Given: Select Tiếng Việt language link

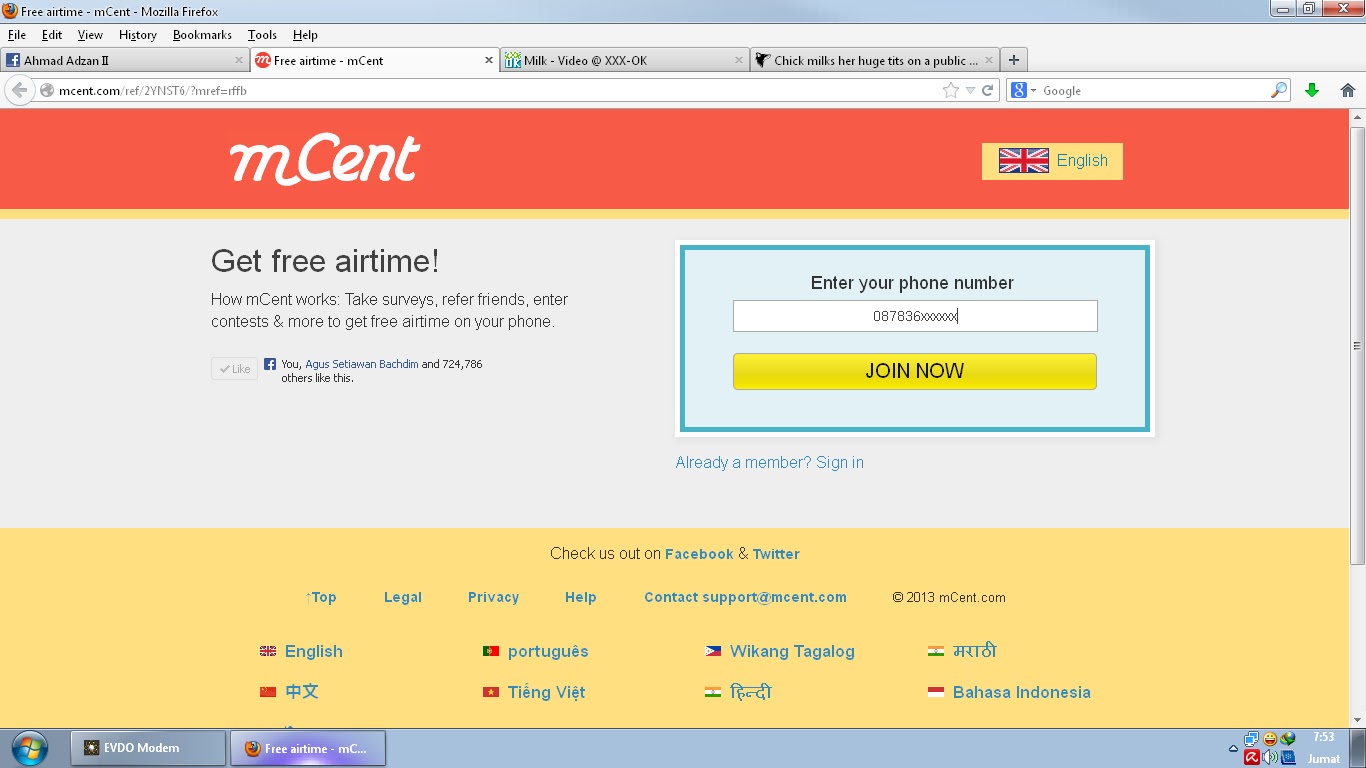Looking at the screenshot, I should tap(546, 692).
